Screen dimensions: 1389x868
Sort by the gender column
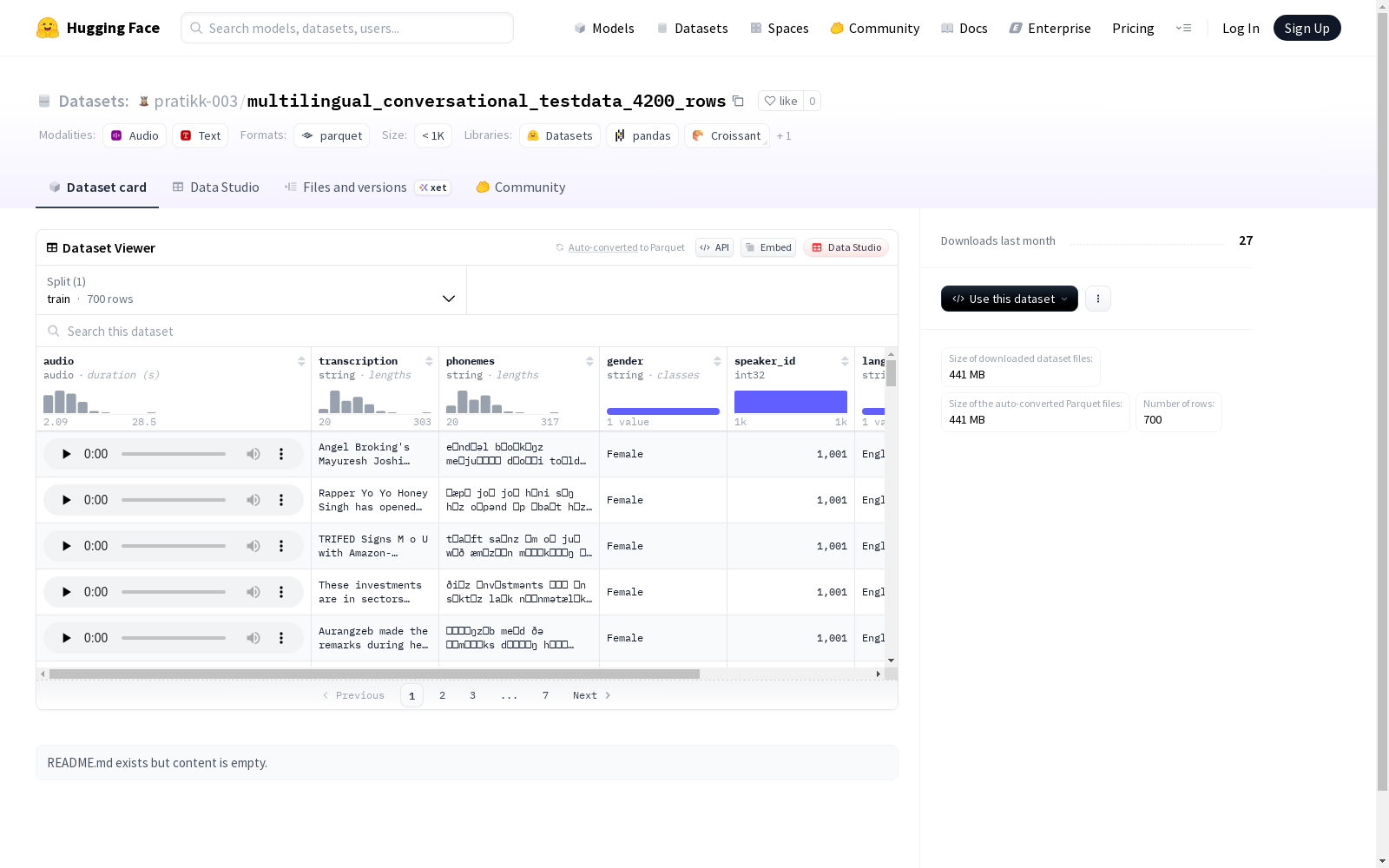click(717, 361)
